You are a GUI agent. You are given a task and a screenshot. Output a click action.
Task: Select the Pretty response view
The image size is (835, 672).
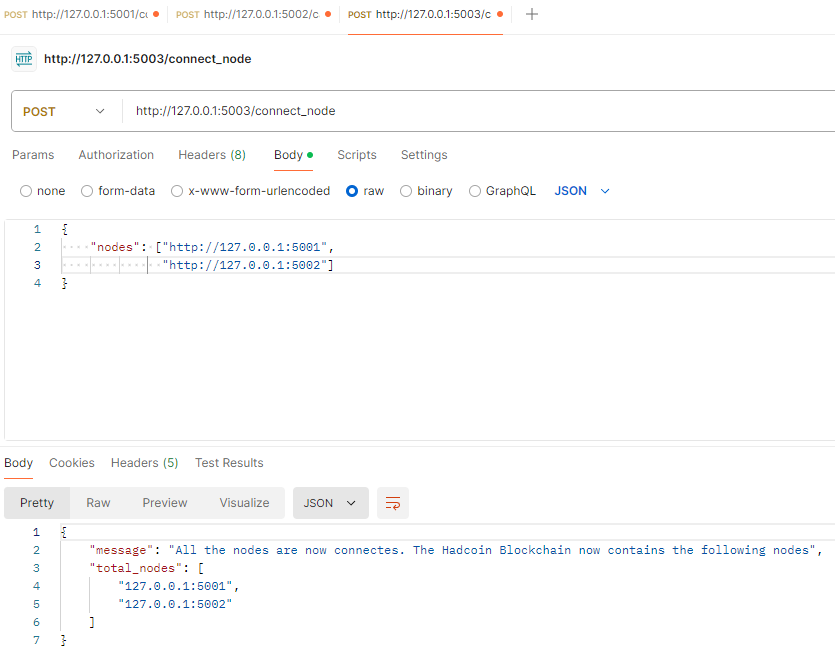[37, 503]
